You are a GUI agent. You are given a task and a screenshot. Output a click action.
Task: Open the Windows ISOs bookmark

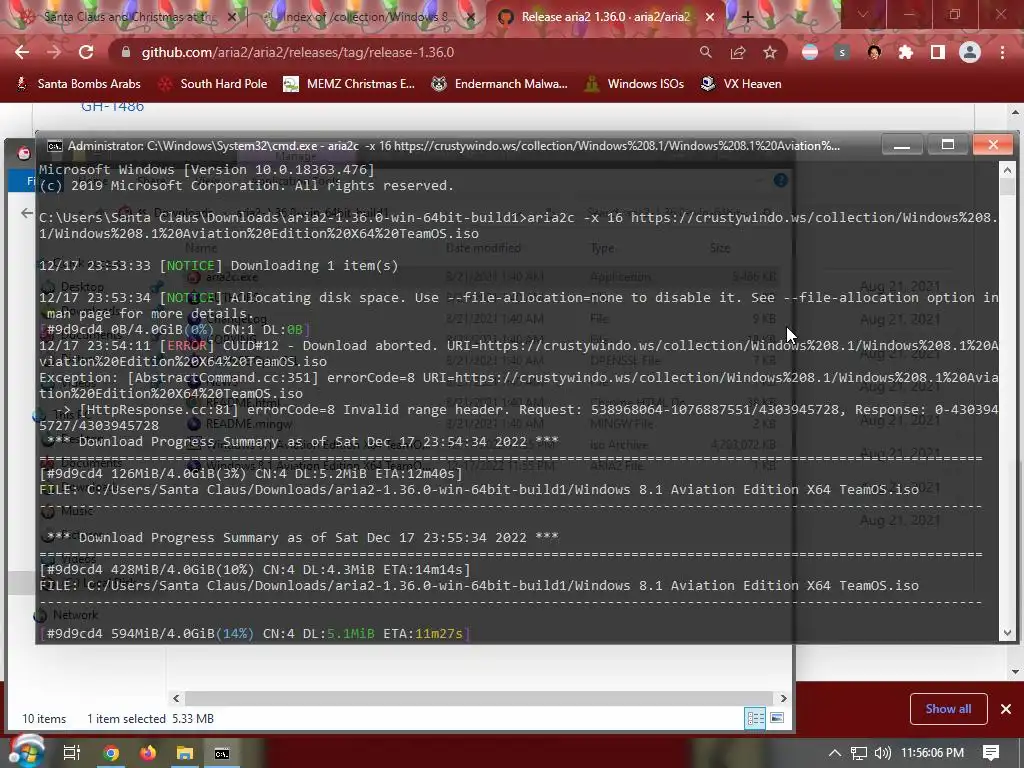pos(635,84)
